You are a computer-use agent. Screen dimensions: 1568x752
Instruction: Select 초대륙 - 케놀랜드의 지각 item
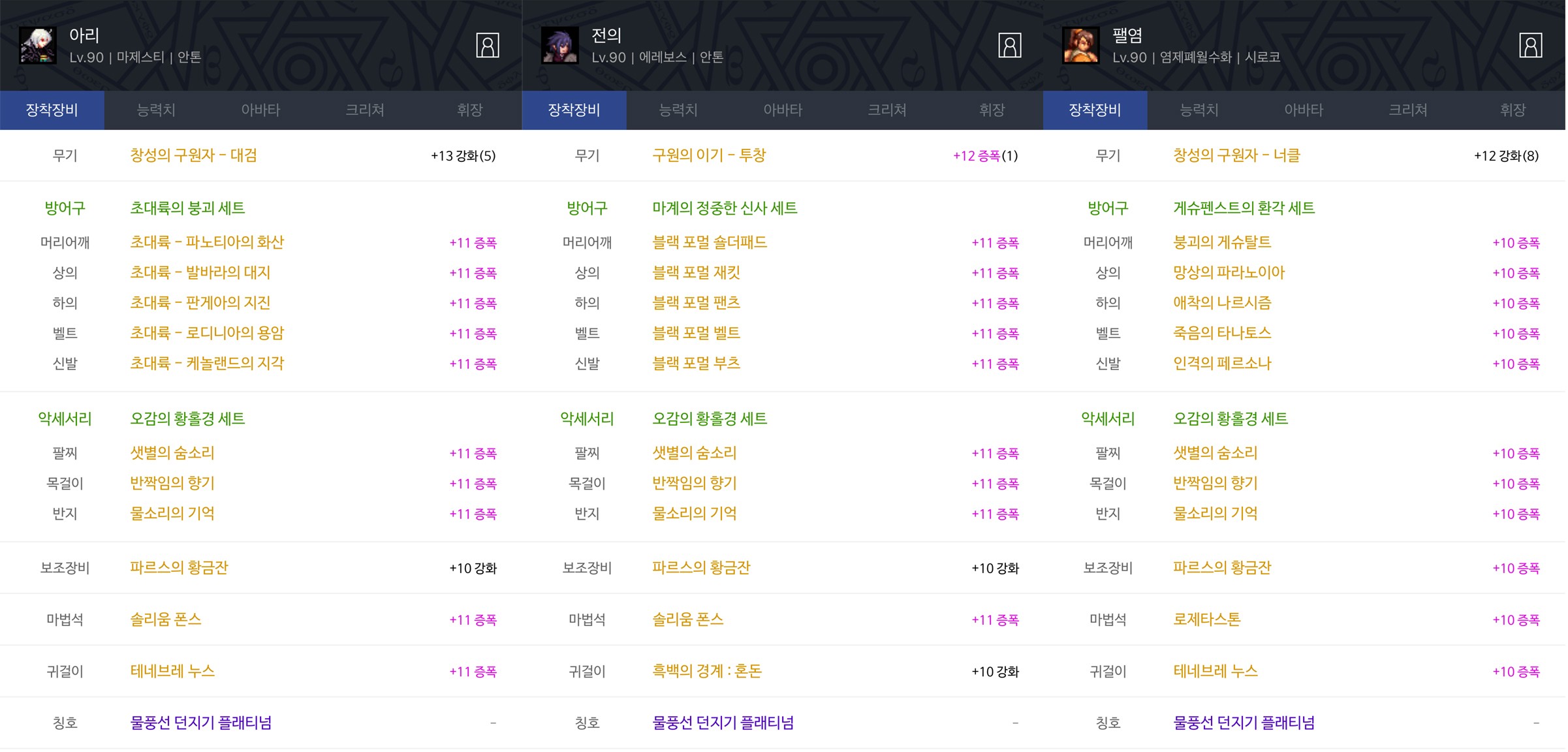207,364
